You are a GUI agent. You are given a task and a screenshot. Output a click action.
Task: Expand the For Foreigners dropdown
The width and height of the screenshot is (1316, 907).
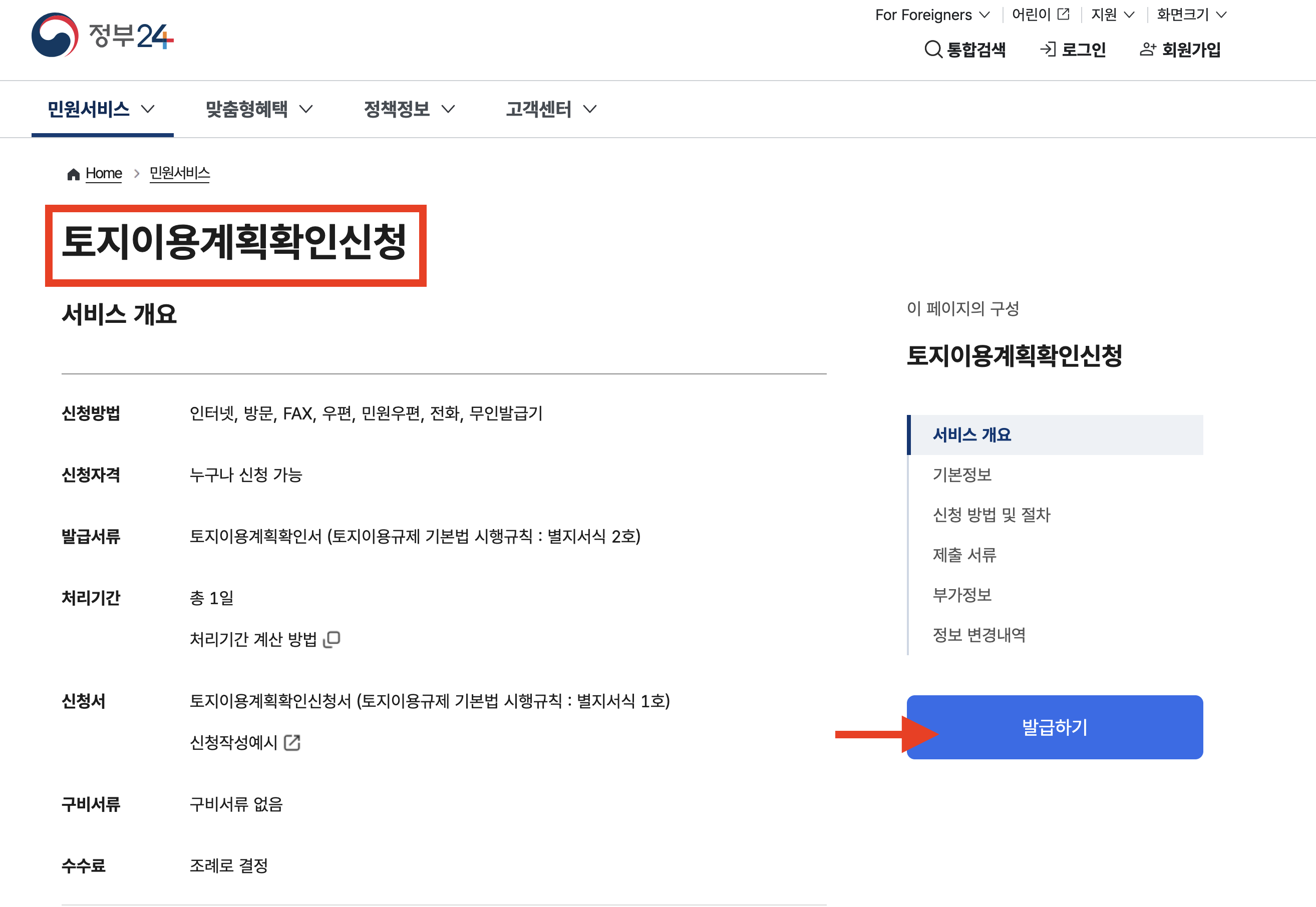pyautogui.click(x=985, y=15)
